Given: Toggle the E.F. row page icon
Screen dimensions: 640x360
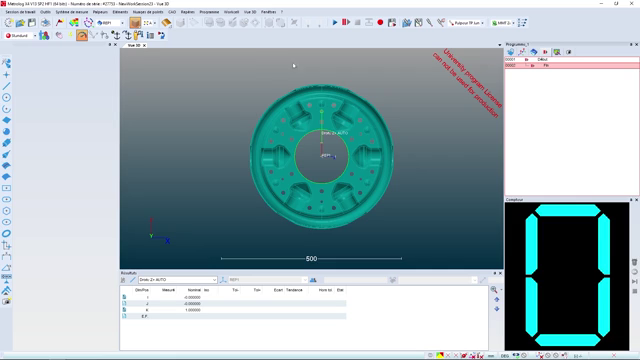Looking at the screenshot, I should [x=124, y=316].
